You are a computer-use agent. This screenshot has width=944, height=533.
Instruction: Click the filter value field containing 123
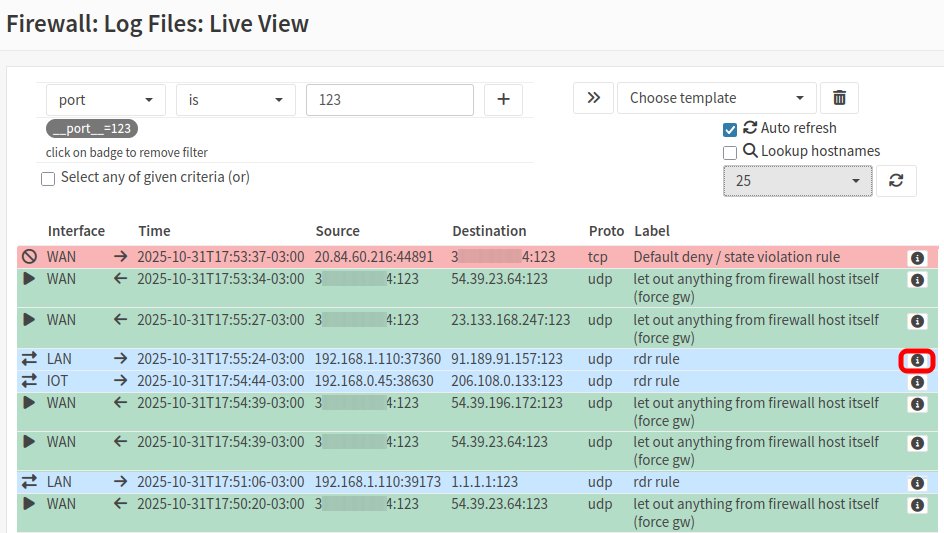(390, 100)
